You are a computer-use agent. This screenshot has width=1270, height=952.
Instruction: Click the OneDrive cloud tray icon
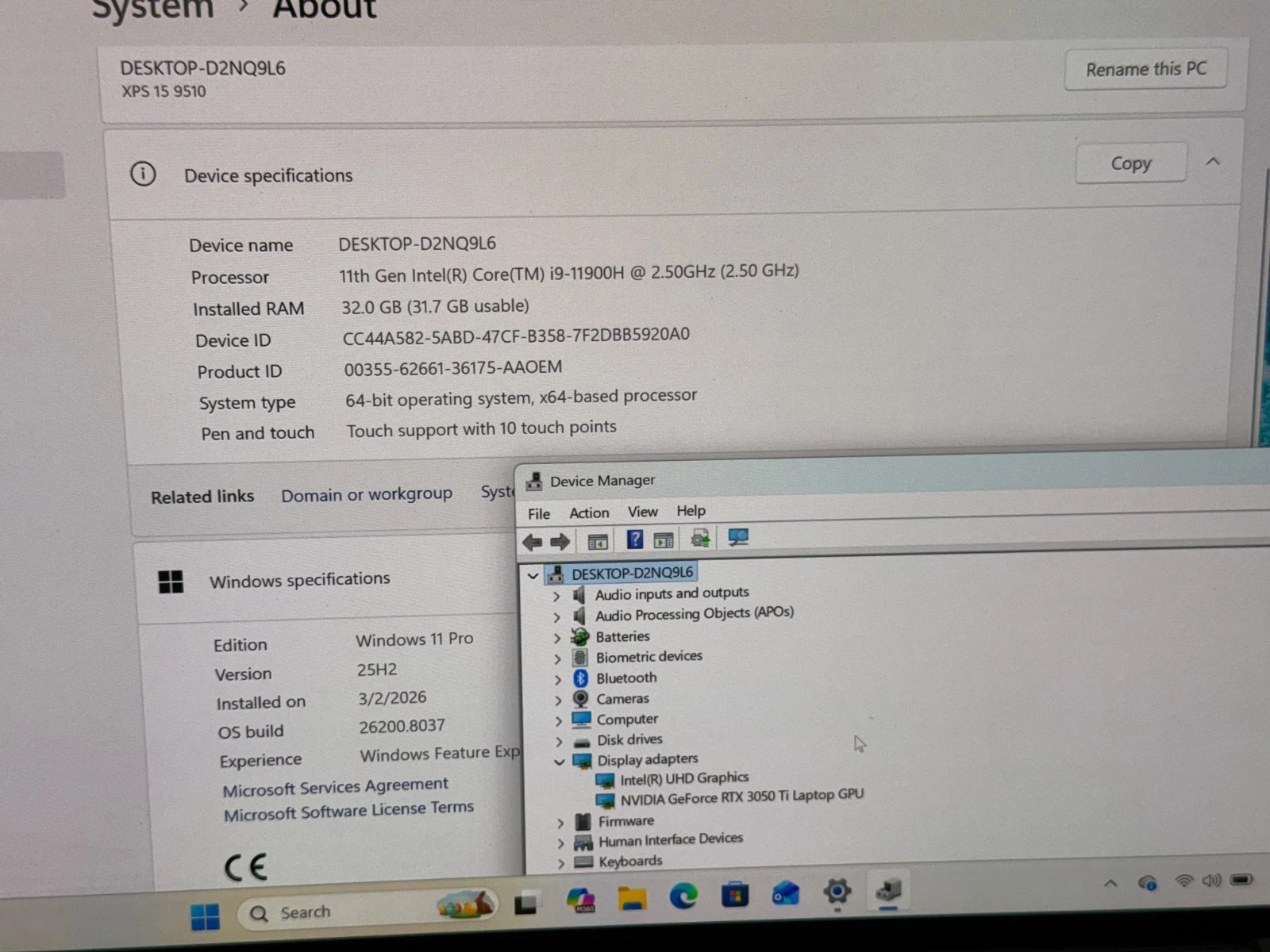(x=1147, y=882)
